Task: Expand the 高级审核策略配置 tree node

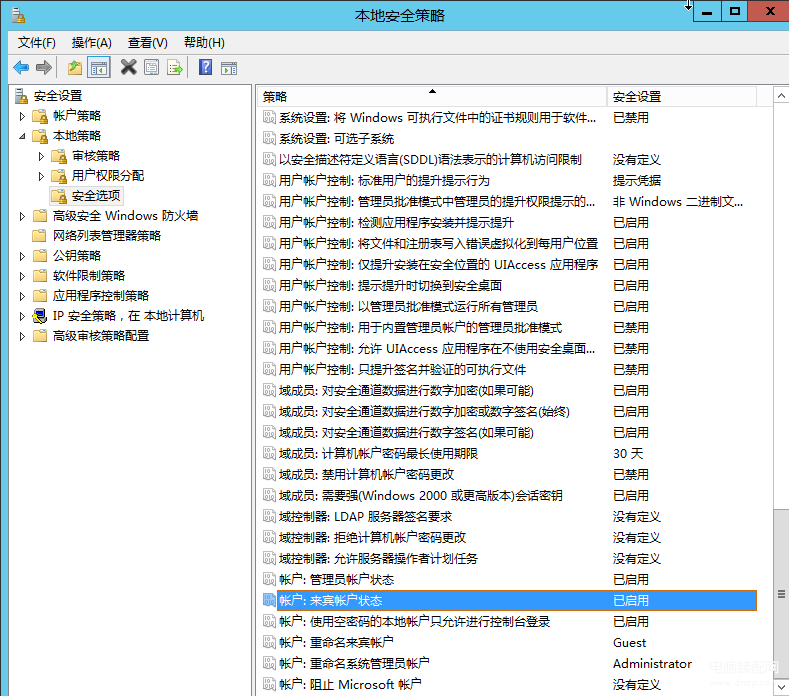Action: pos(22,336)
